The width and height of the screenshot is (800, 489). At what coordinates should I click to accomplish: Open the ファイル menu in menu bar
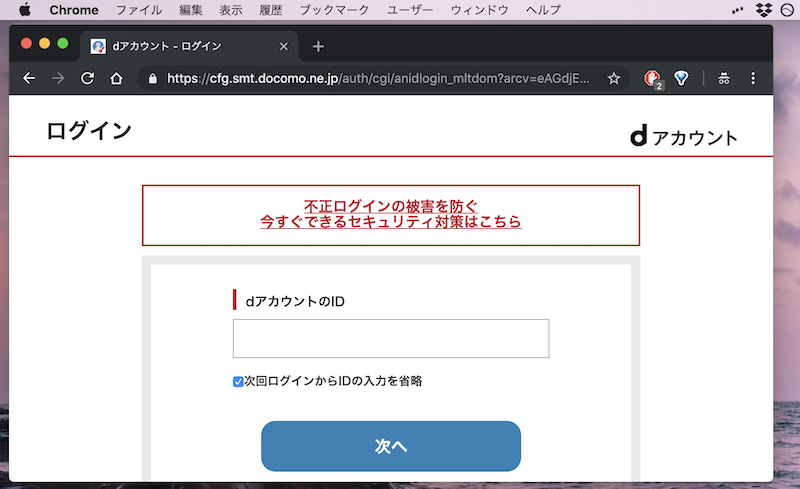pos(139,10)
